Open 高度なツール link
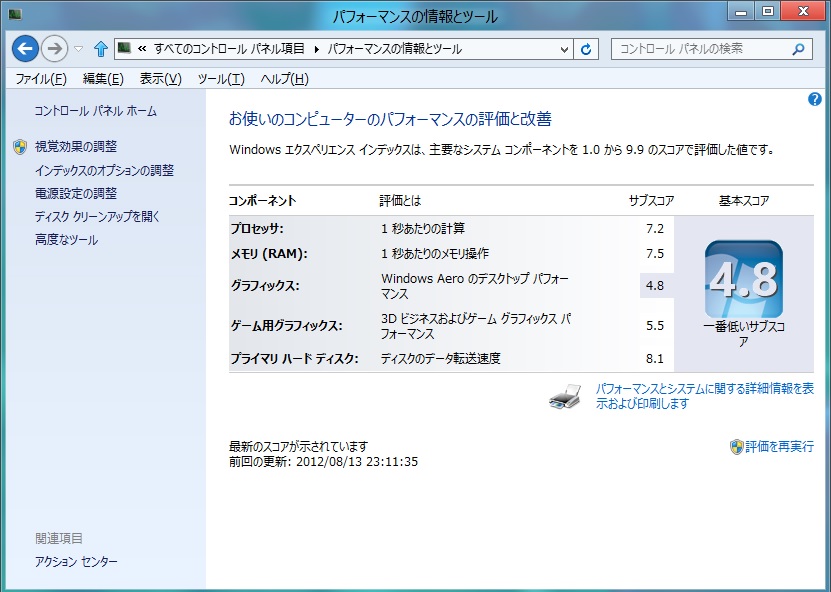 click(66, 240)
